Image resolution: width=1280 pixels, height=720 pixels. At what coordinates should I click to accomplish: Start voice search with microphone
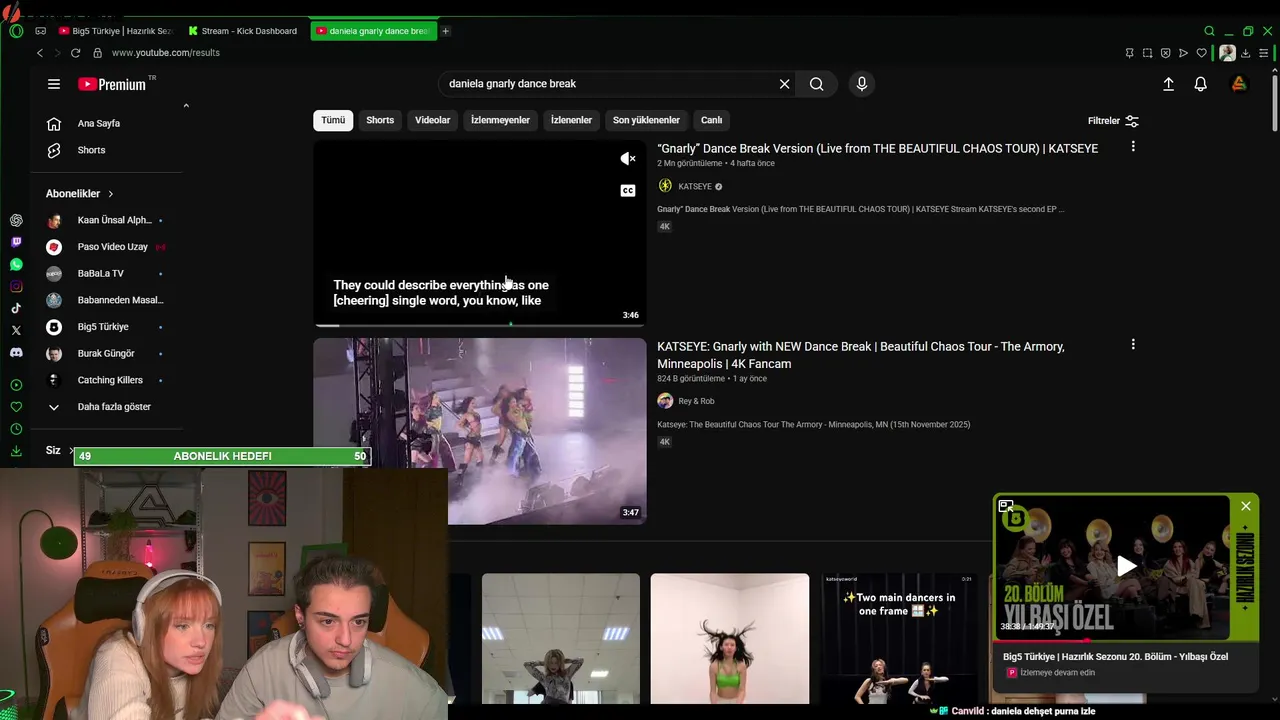point(862,84)
